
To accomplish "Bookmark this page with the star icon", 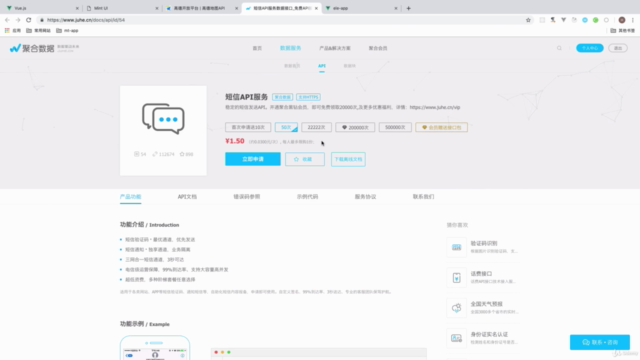I will pyautogui.click(x=528, y=20).
